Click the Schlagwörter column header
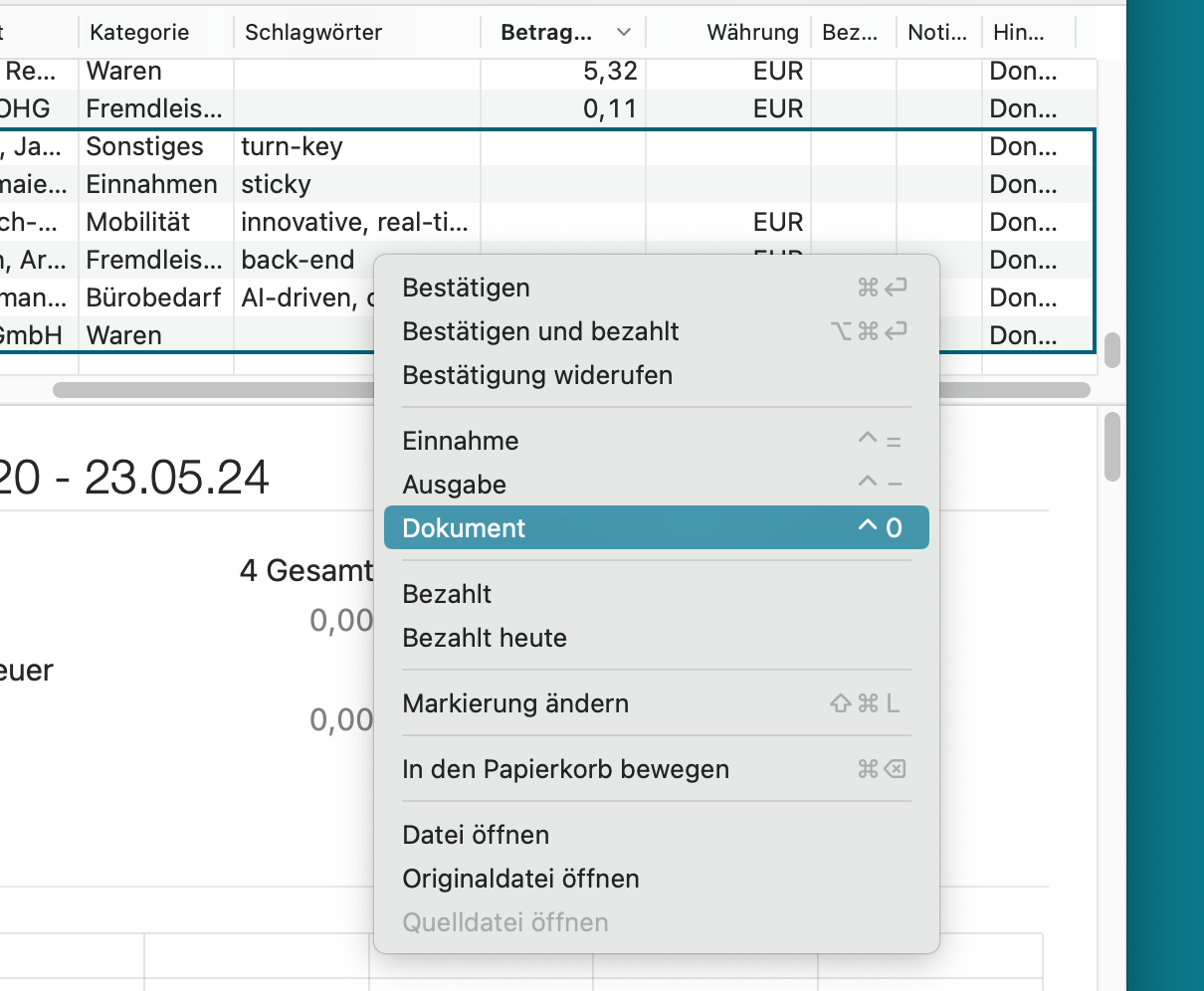Screen dimensions: 1204x991 click(x=313, y=33)
